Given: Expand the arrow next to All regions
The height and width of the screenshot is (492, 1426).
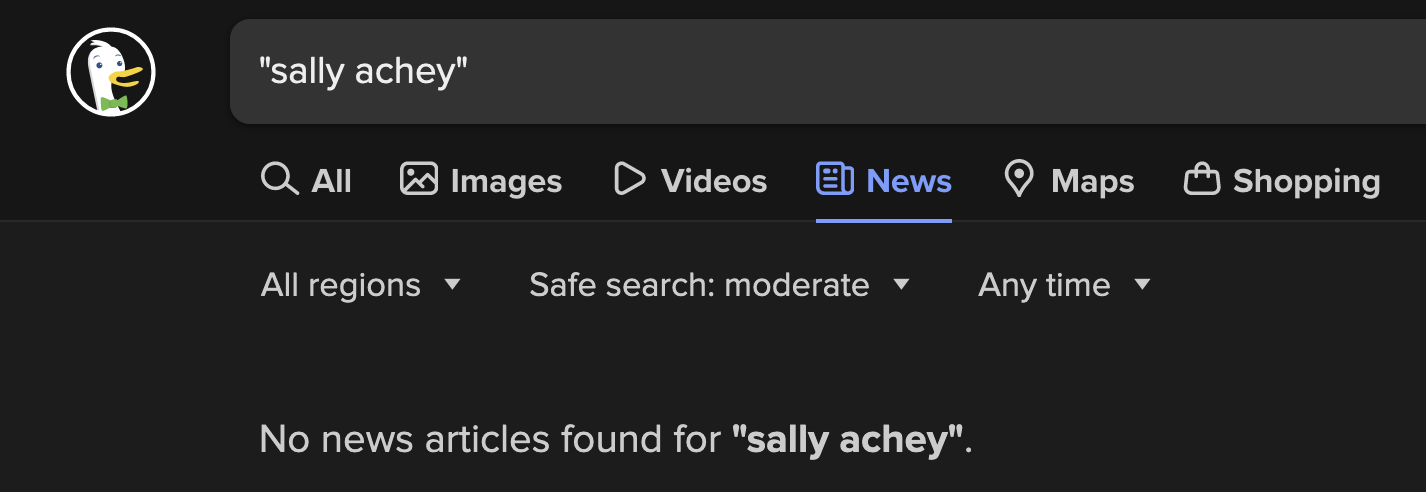Looking at the screenshot, I should pyautogui.click(x=452, y=285).
